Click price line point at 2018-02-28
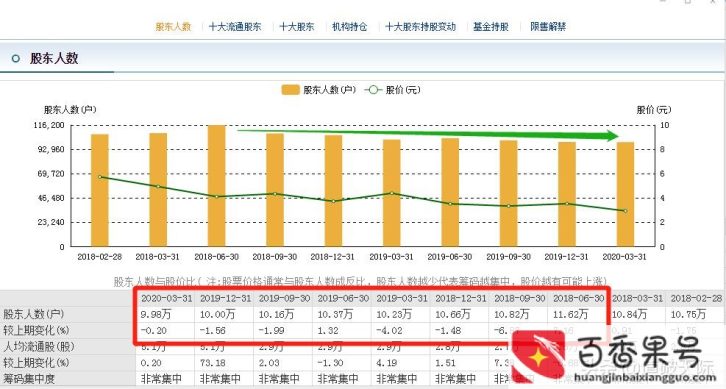The height and width of the screenshot is (389, 726). coord(100,177)
